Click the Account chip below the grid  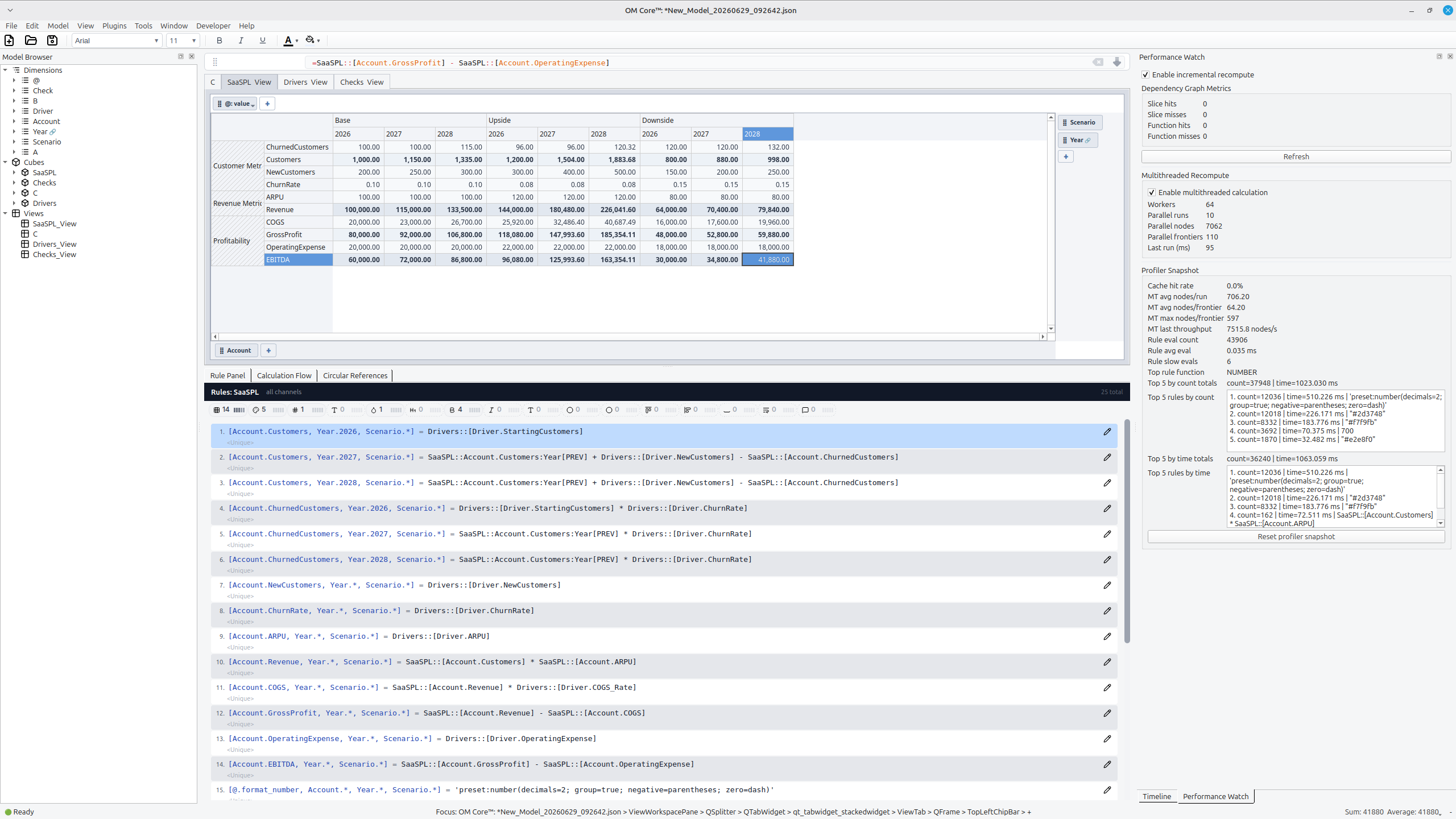[x=236, y=350]
